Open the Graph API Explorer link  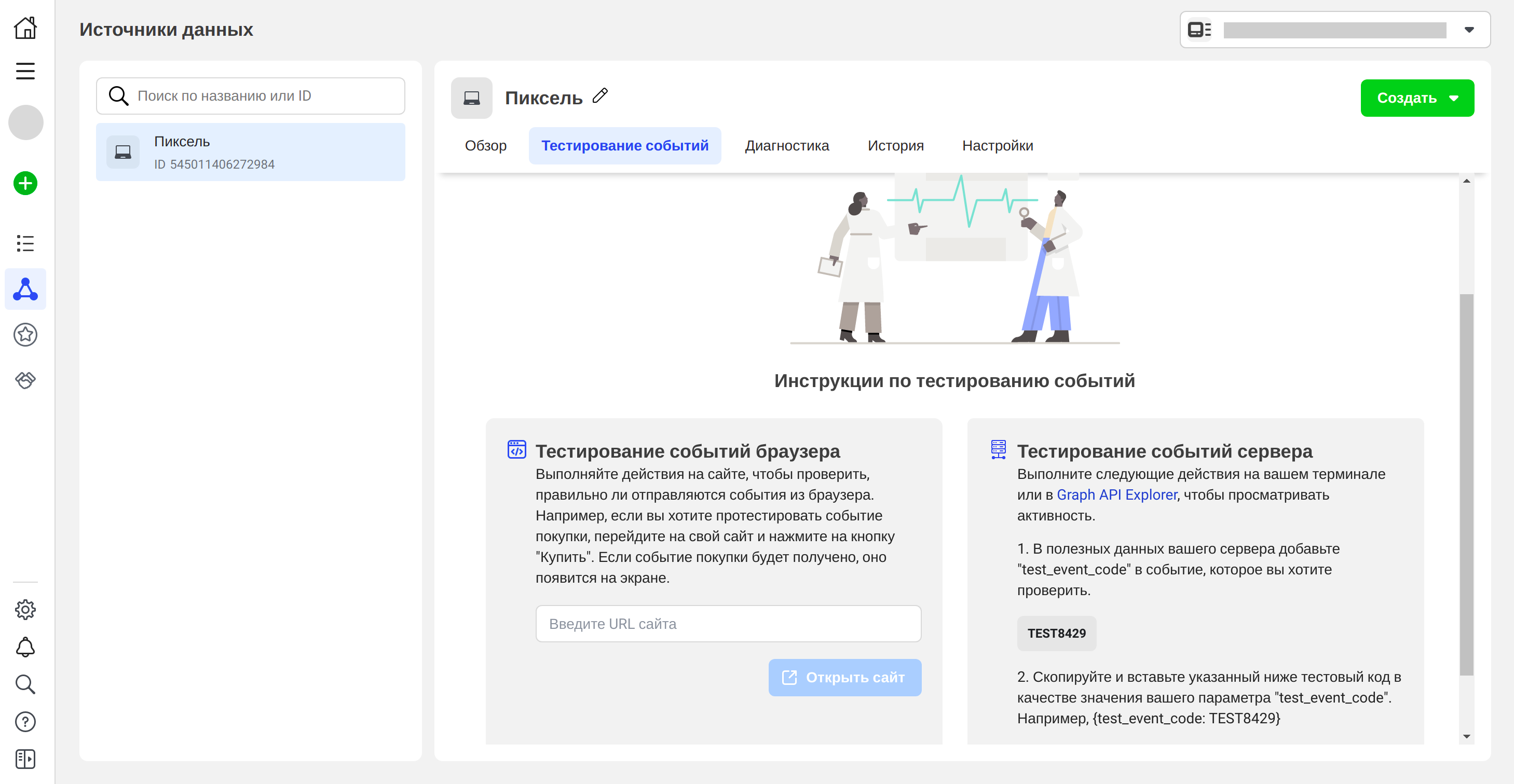(1116, 495)
